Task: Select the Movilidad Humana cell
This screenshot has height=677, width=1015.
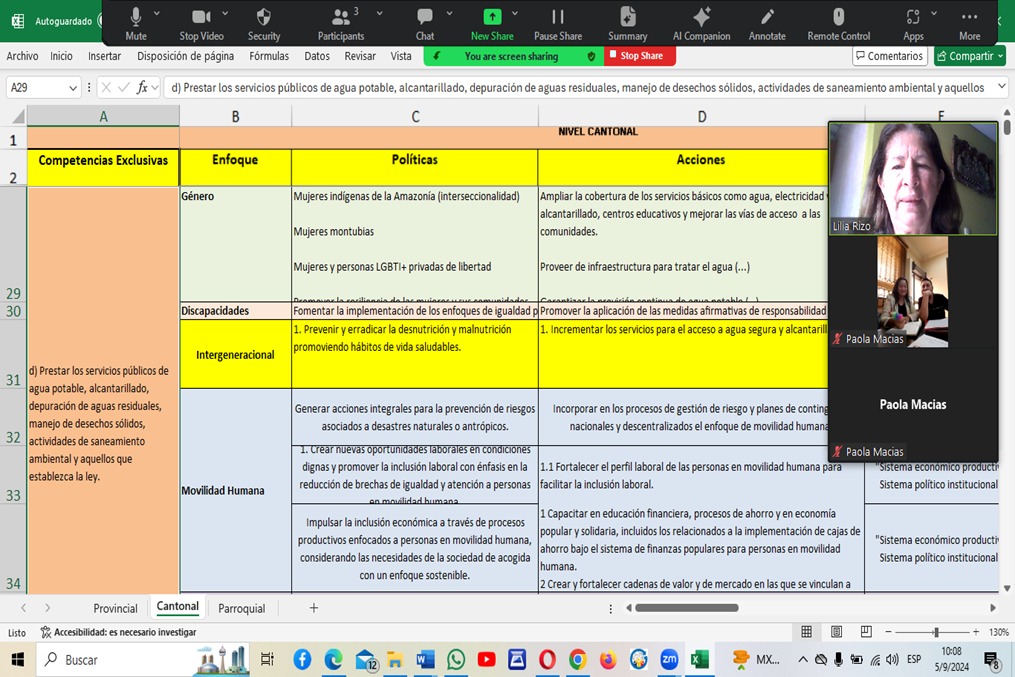Action: click(x=235, y=490)
